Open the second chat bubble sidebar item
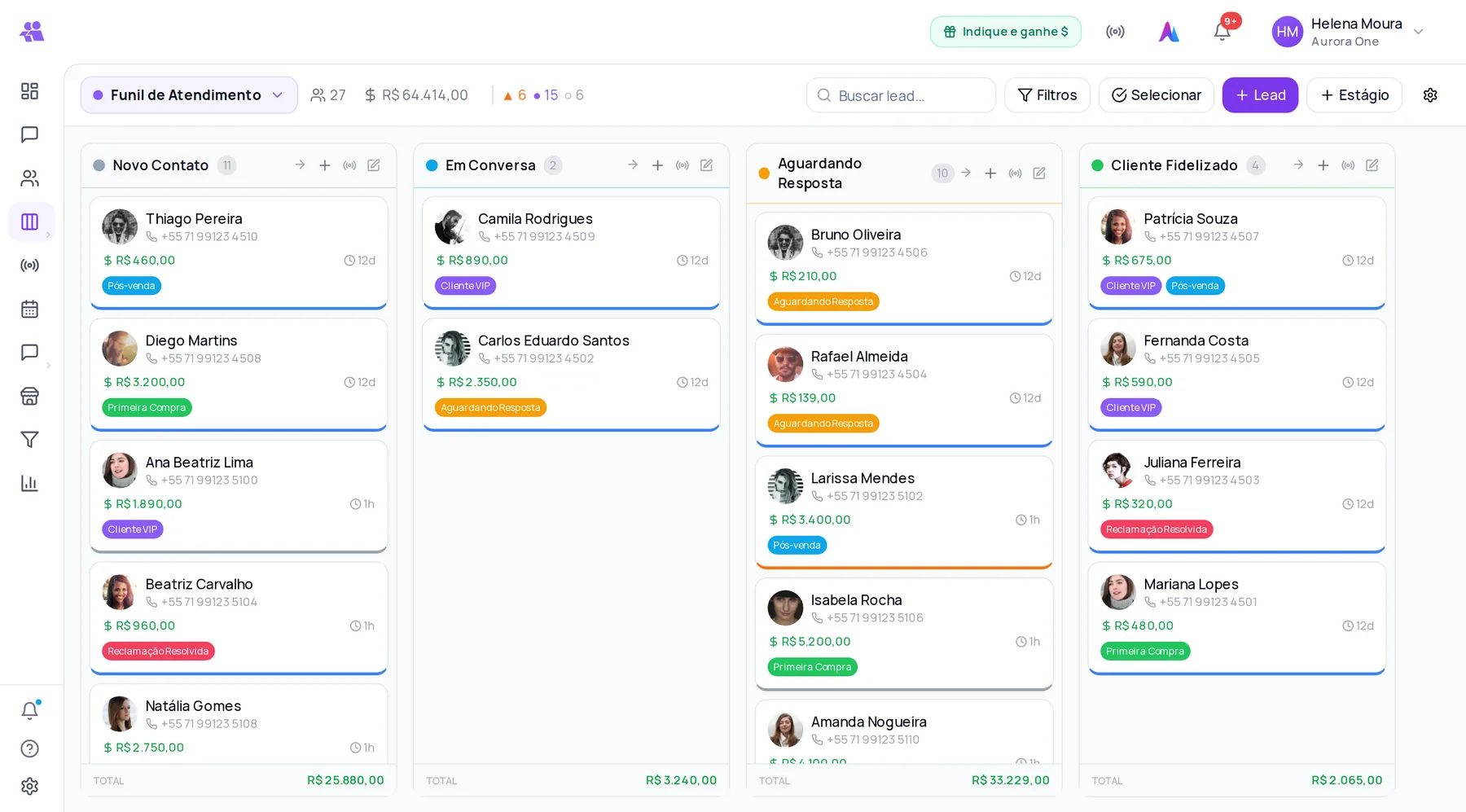Screen dimensions: 1466x812 tap(29, 353)
